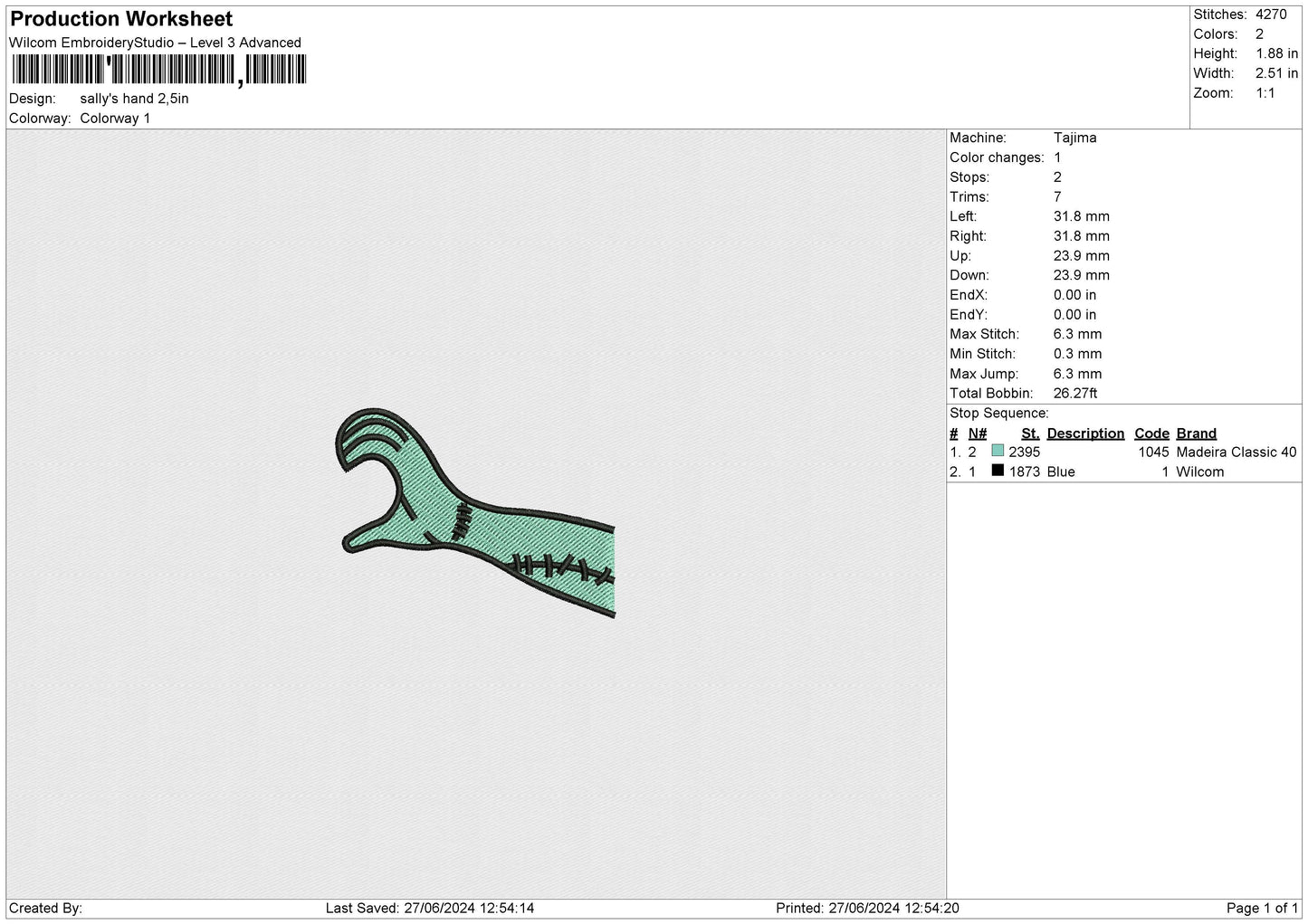The width and height of the screenshot is (1308, 924).
Task: Click the embroidered hand design preview
Action: click(474, 512)
